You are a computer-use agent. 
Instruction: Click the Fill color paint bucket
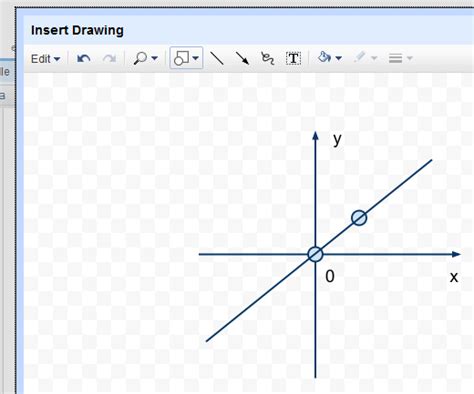click(324, 57)
